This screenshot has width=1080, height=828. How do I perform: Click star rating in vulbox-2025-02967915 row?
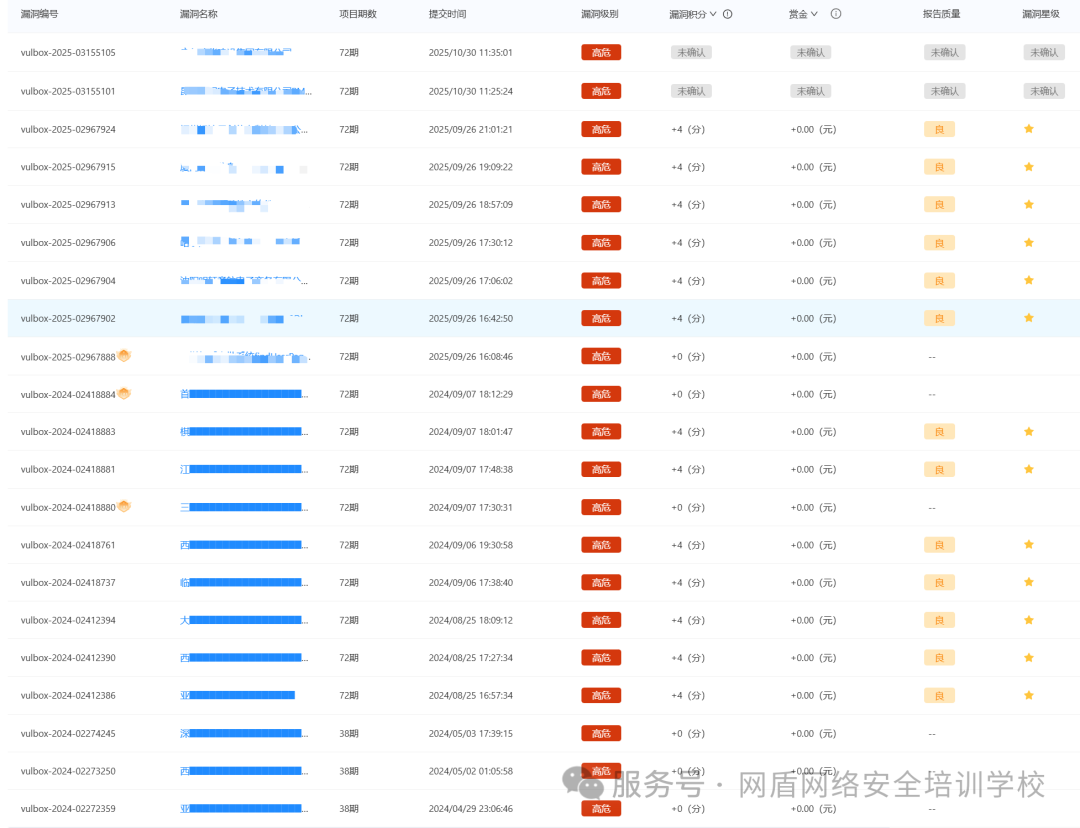coord(1029,167)
